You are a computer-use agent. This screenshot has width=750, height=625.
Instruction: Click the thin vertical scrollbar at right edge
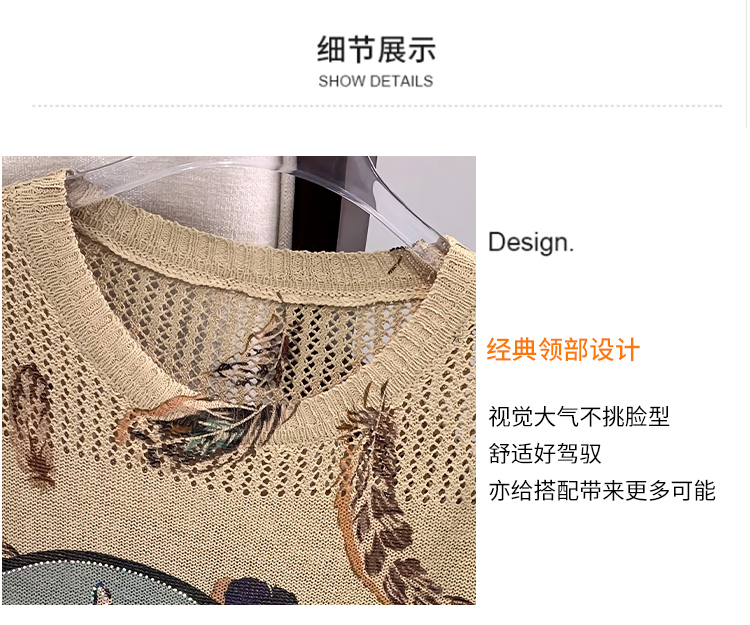click(747, 64)
